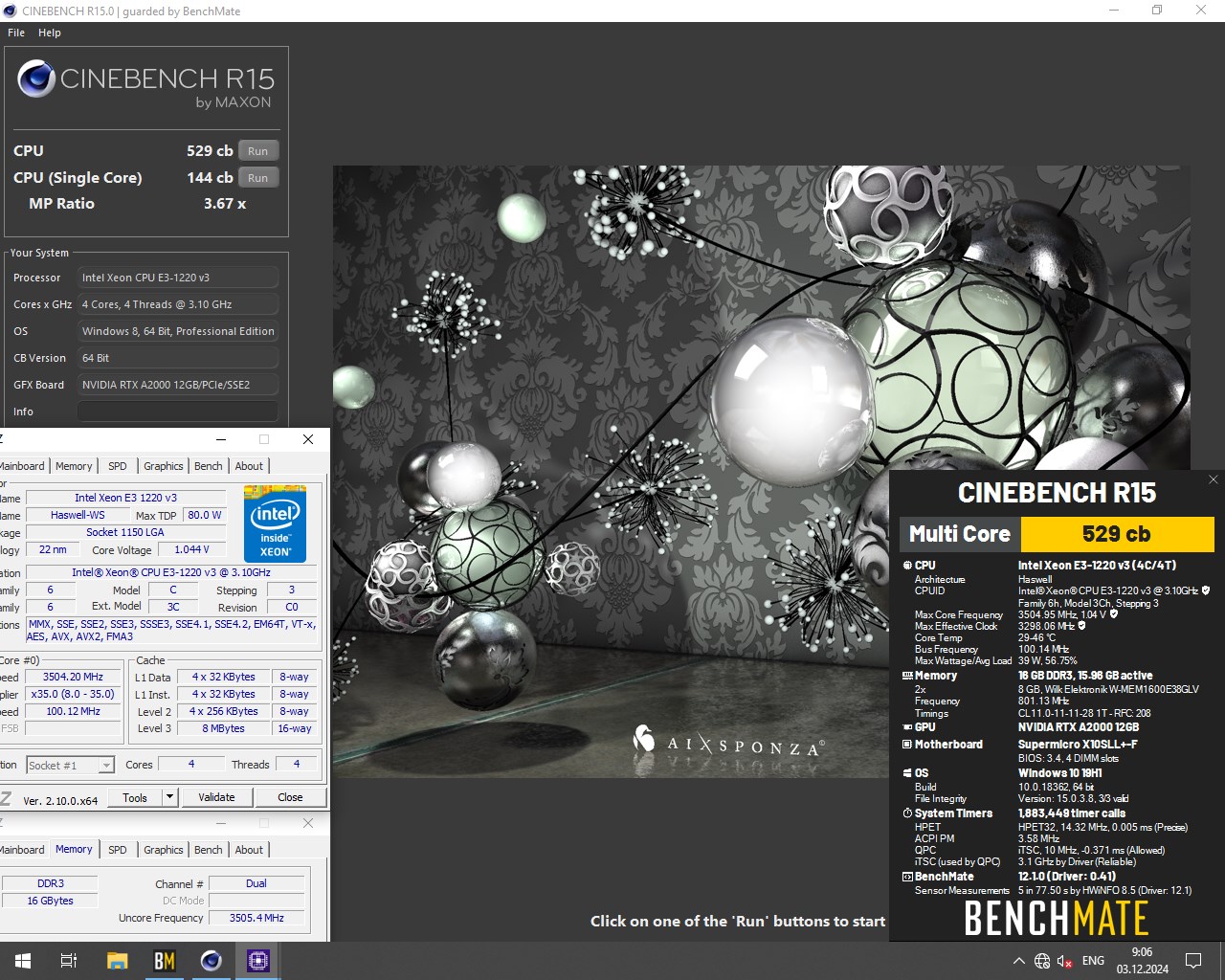The width and height of the screenshot is (1225, 980).
Task: Select the Memory tab in lower CPU-Z window
Action: [x=74, y=849]
